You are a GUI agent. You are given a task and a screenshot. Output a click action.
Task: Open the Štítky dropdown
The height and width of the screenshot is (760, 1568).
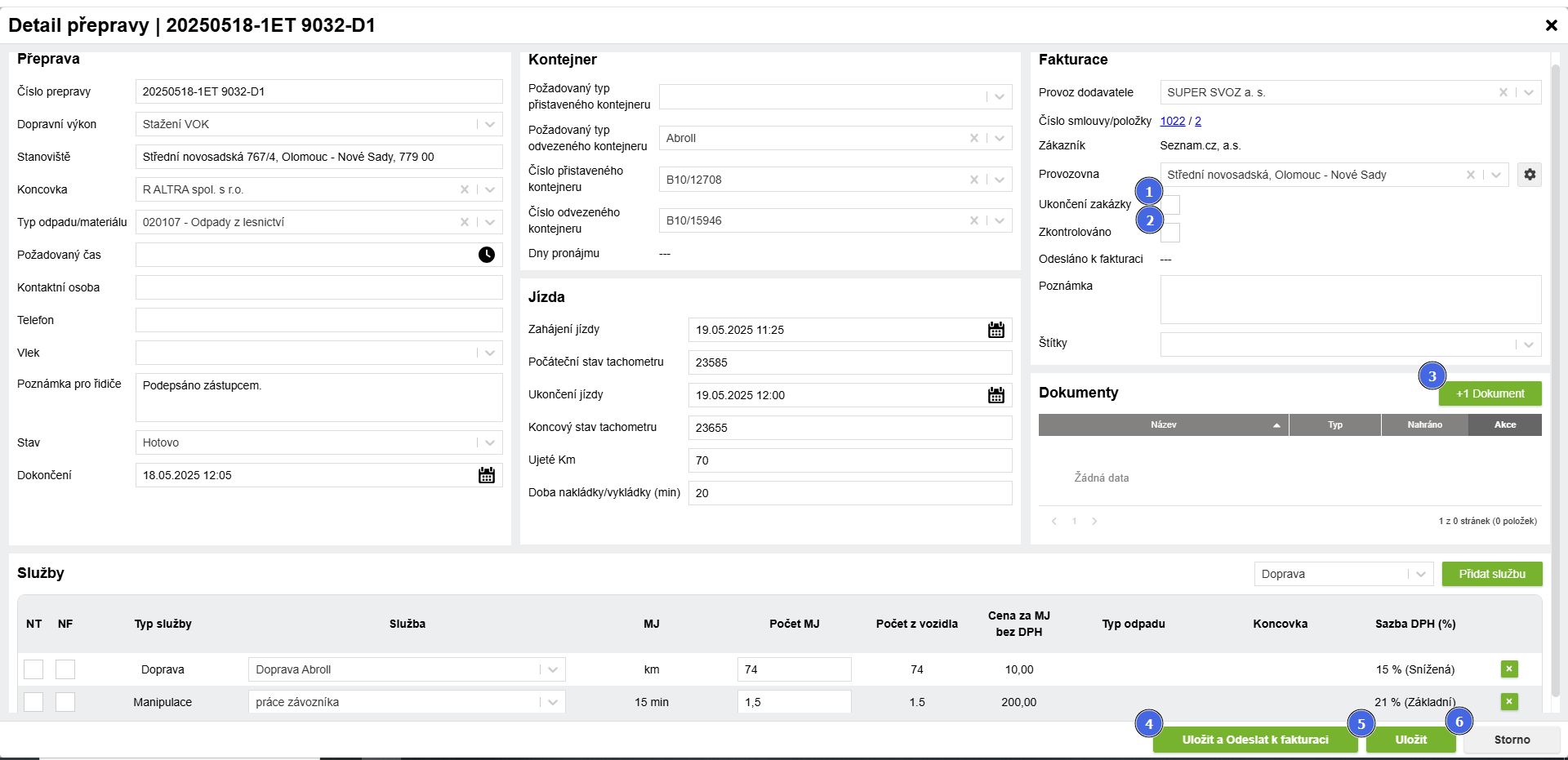coord(1528,344)
